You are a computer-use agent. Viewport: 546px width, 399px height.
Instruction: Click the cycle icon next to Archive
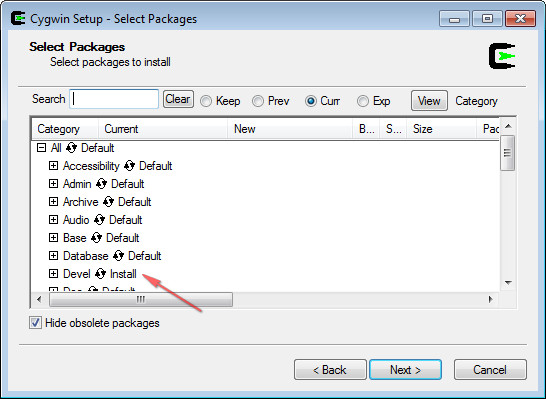click(108, 202)
